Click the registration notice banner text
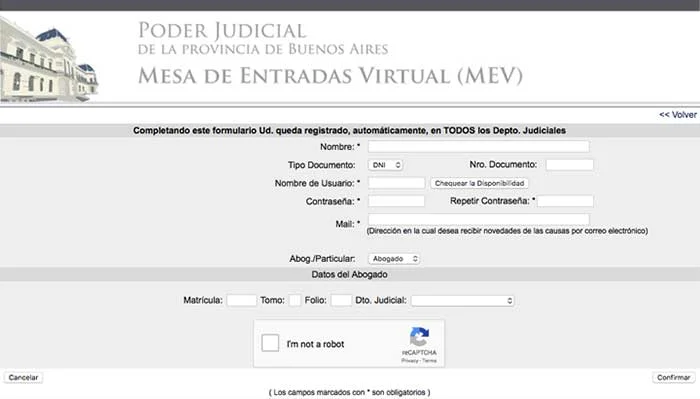Screen dimensions: 700x399 (349, 130)
